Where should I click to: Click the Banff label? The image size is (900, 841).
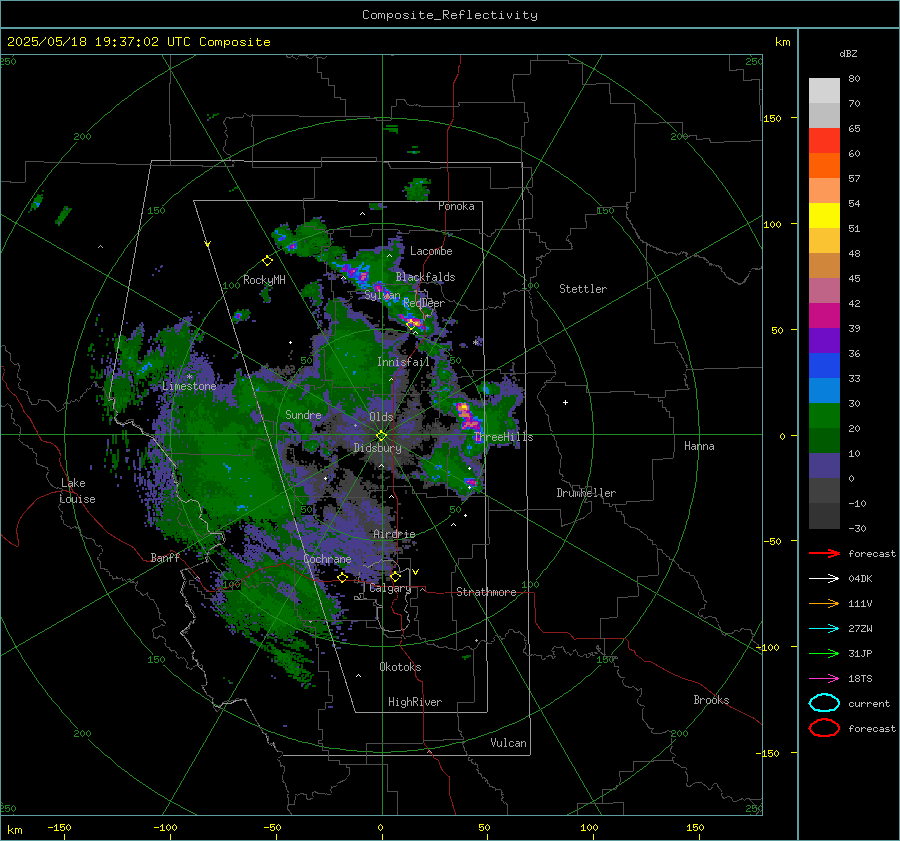pyautogui.click(x=165, y=557)
